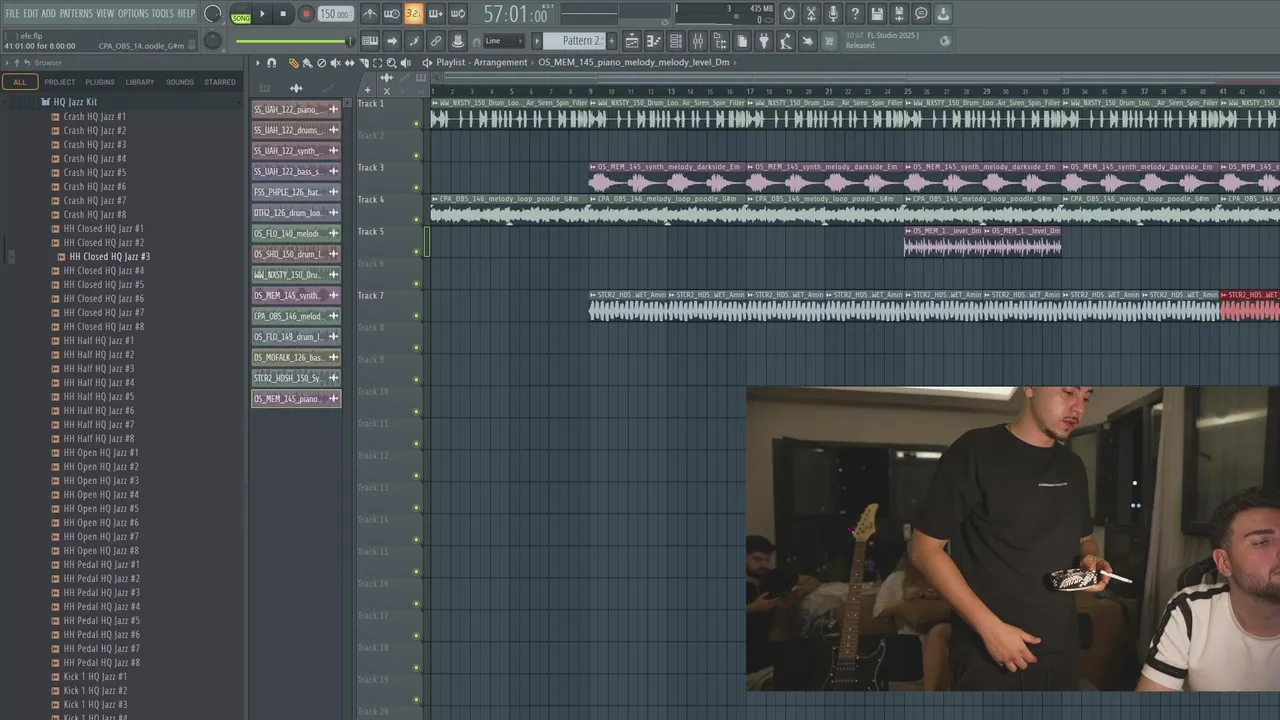Screen dimensions: 1280x720
Task: Open the Mixer icon
Action: [698, 41]
